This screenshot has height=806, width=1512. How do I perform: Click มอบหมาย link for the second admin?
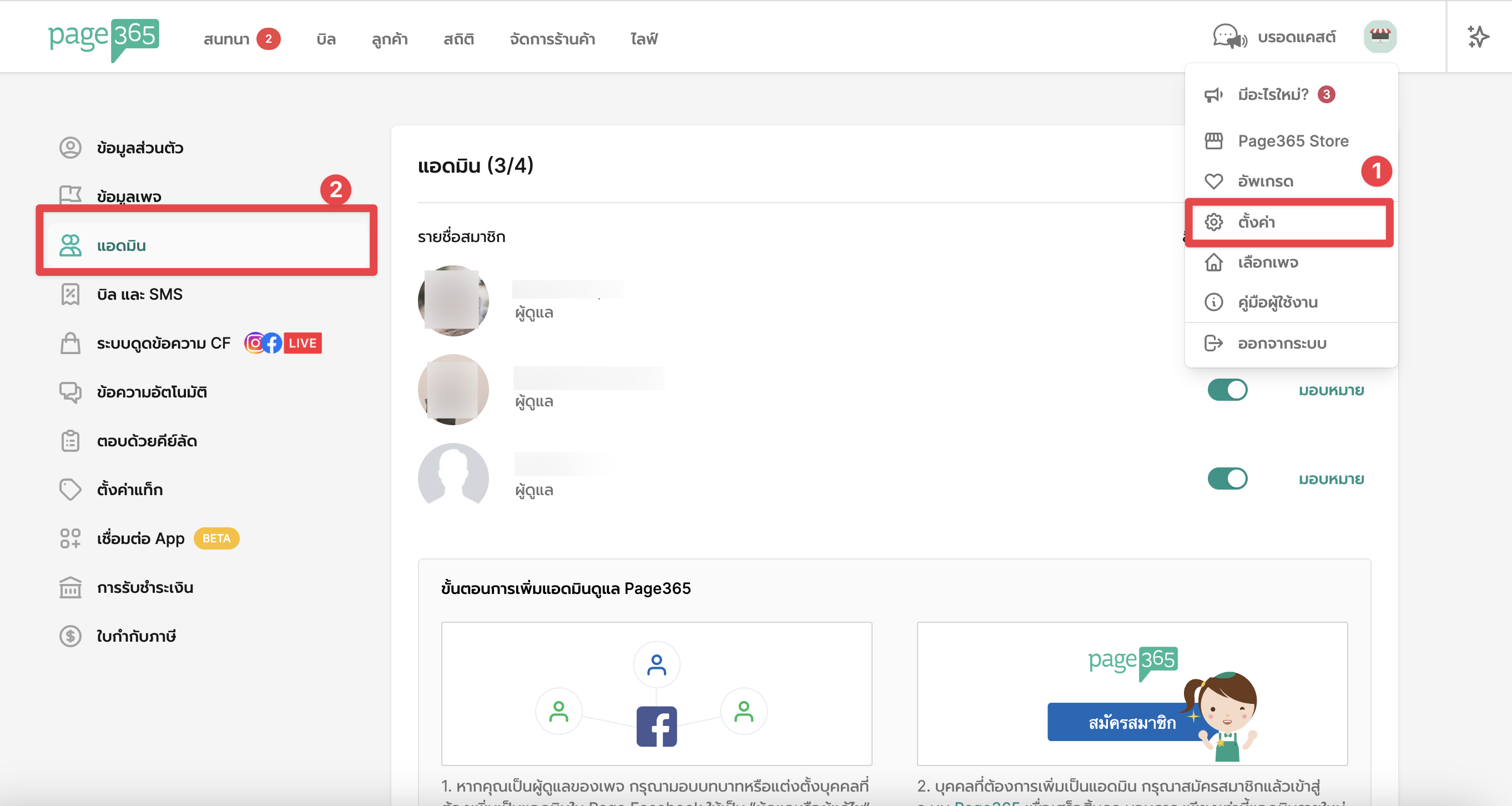1330,390
